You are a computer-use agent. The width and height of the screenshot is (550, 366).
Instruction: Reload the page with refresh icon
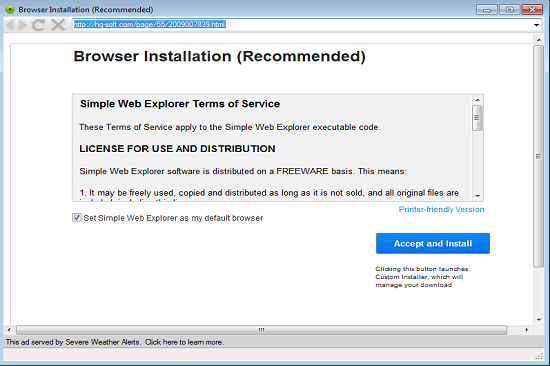[38, 25]
